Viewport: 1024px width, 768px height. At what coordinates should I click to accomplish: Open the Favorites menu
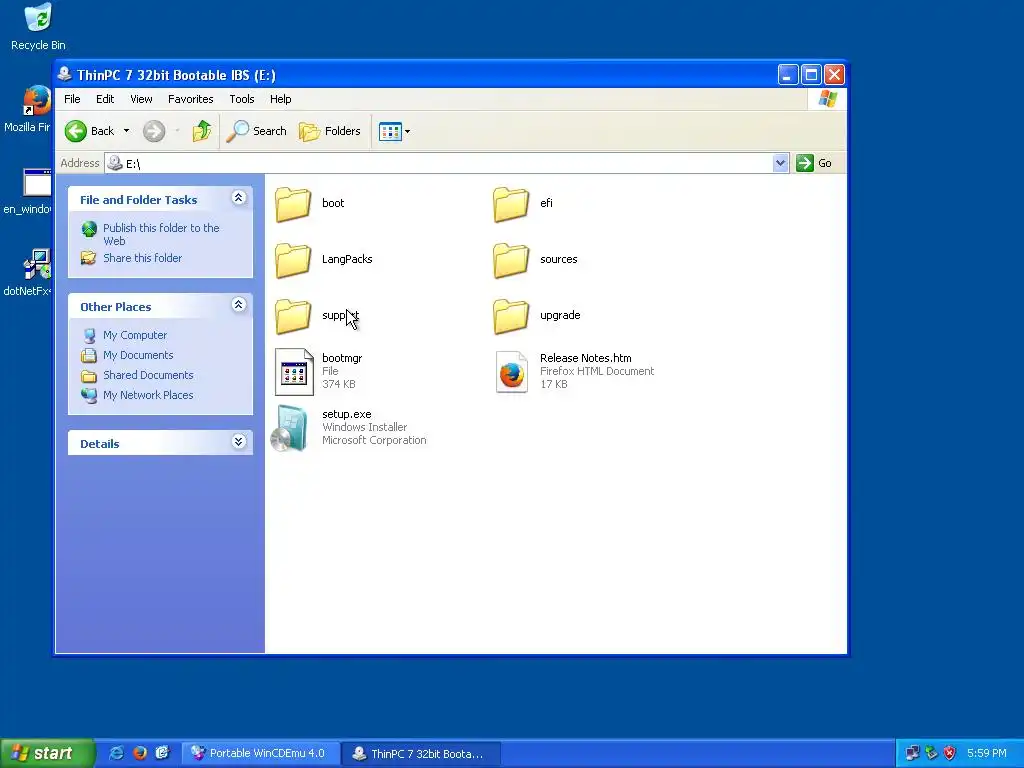point(191,99)
